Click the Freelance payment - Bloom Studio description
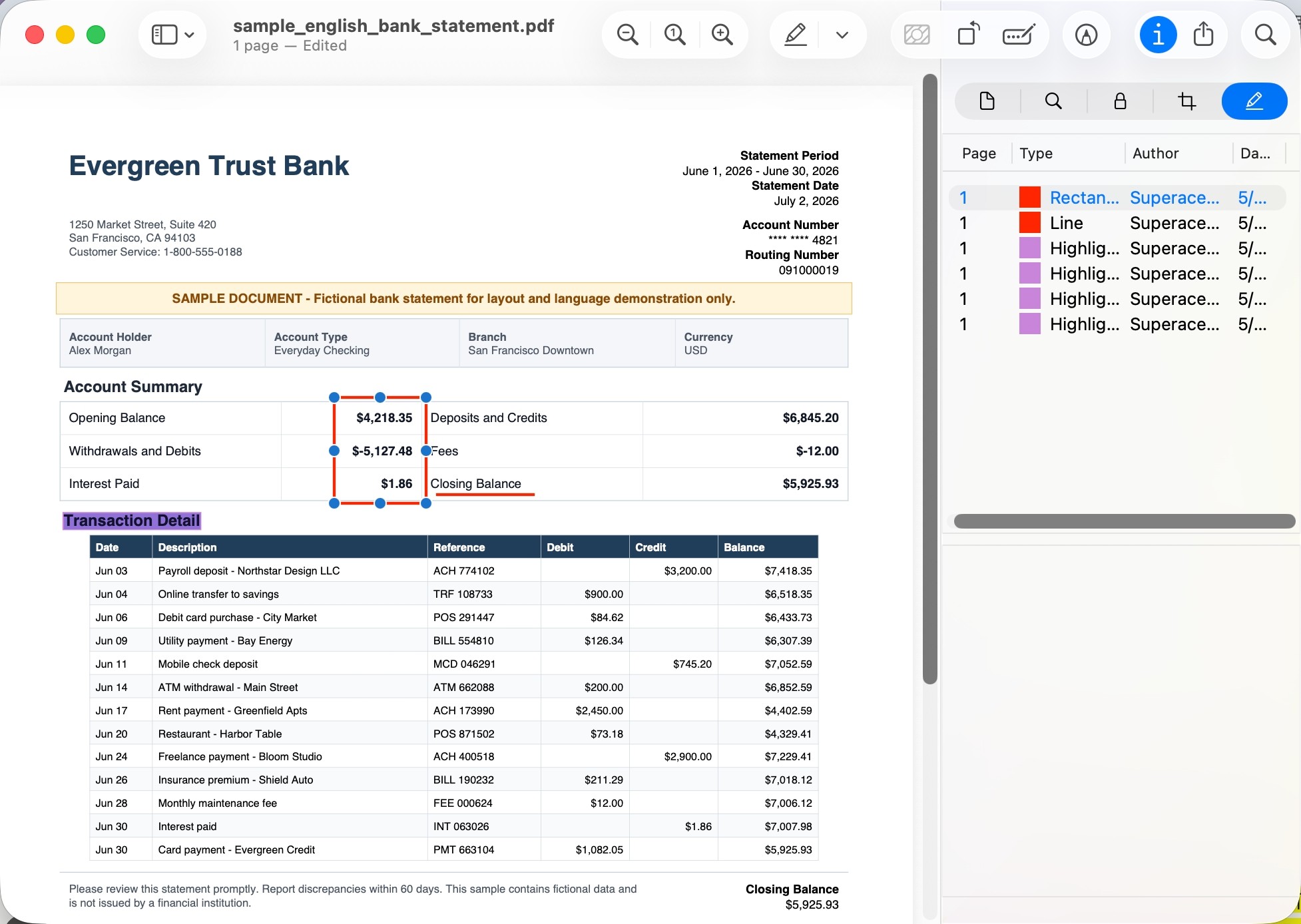 tap(240, 757)
